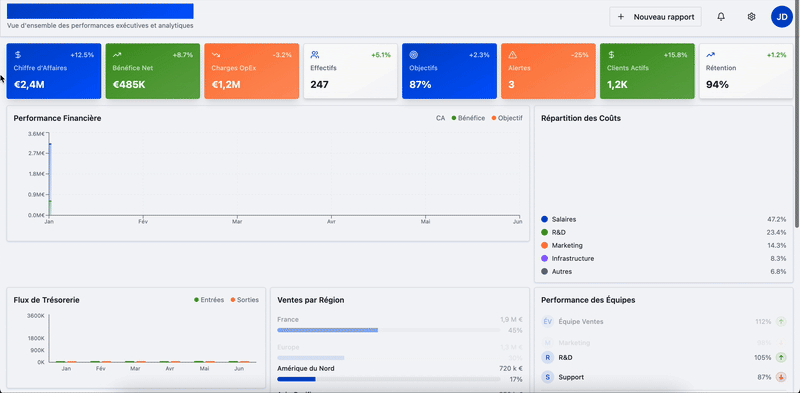Image resolution: width=800 pixels, height=393 pixels.
Task: Click the people icon in Effectifs card
Action: click(315, 55)
